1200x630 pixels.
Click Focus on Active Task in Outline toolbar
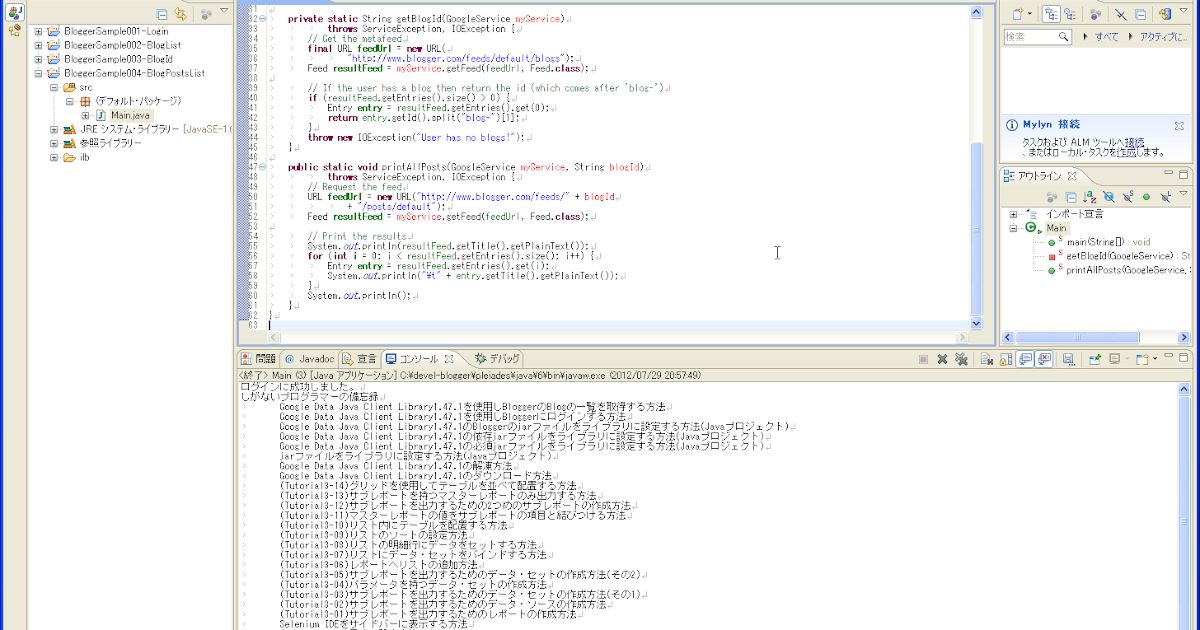[1053, 197]
